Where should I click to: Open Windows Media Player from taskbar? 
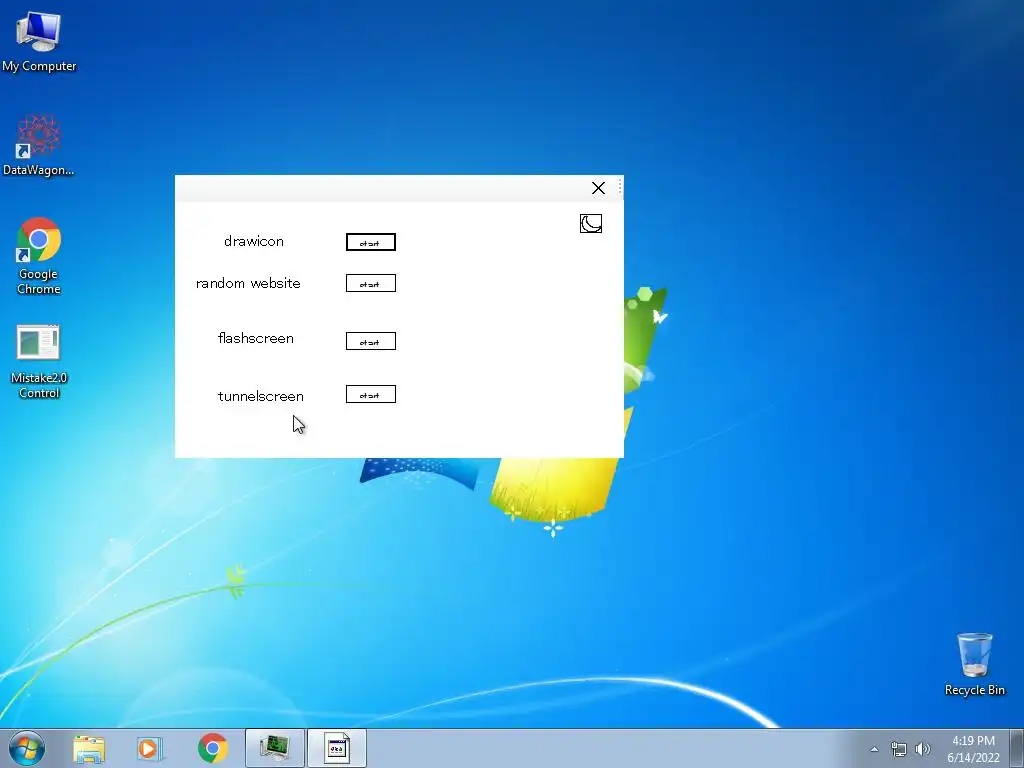pyautogui.click(x=149, y=748)
